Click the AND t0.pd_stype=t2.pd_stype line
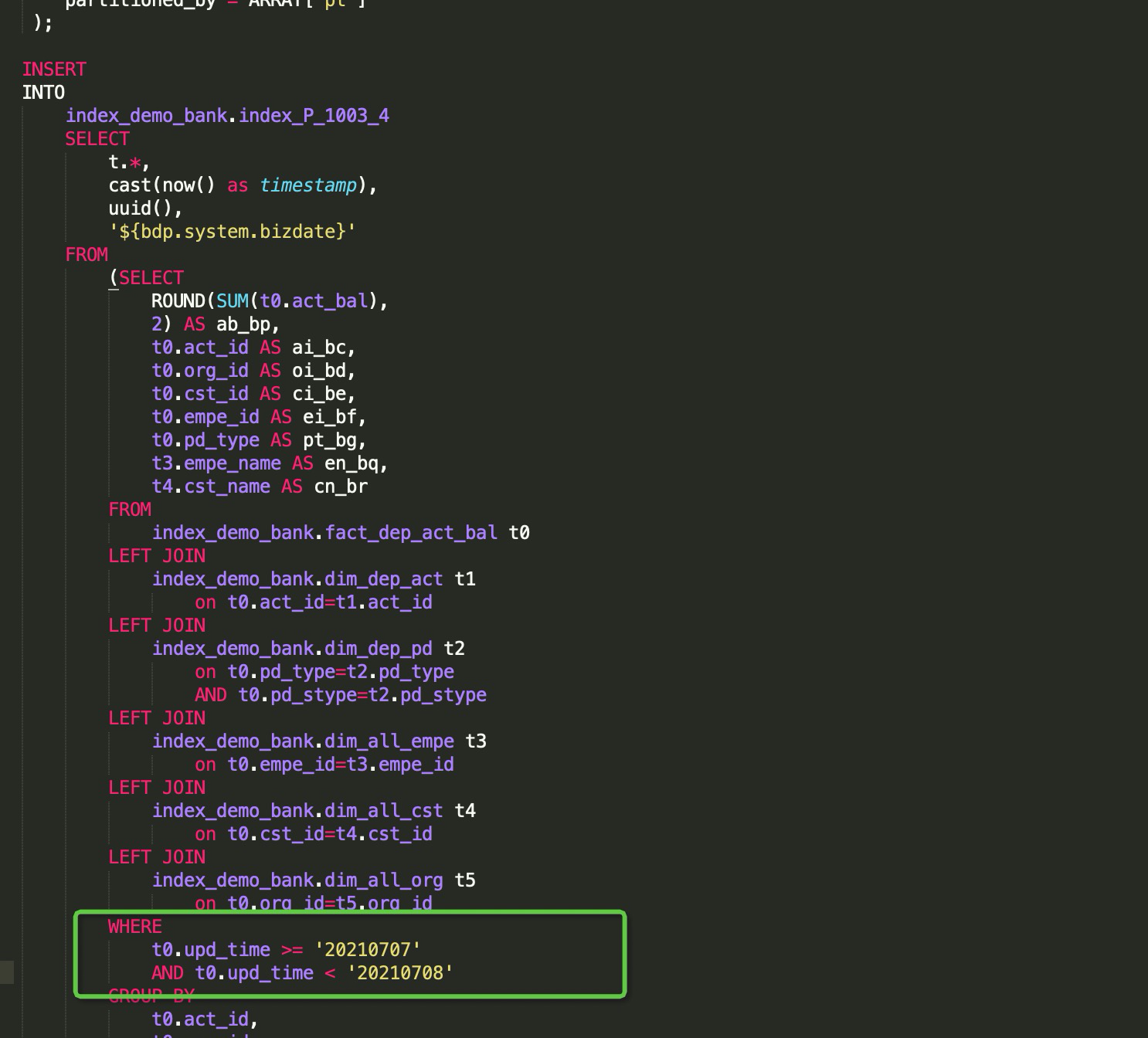This screenshot has width=1148, height=1038. [x=341, y=695]
